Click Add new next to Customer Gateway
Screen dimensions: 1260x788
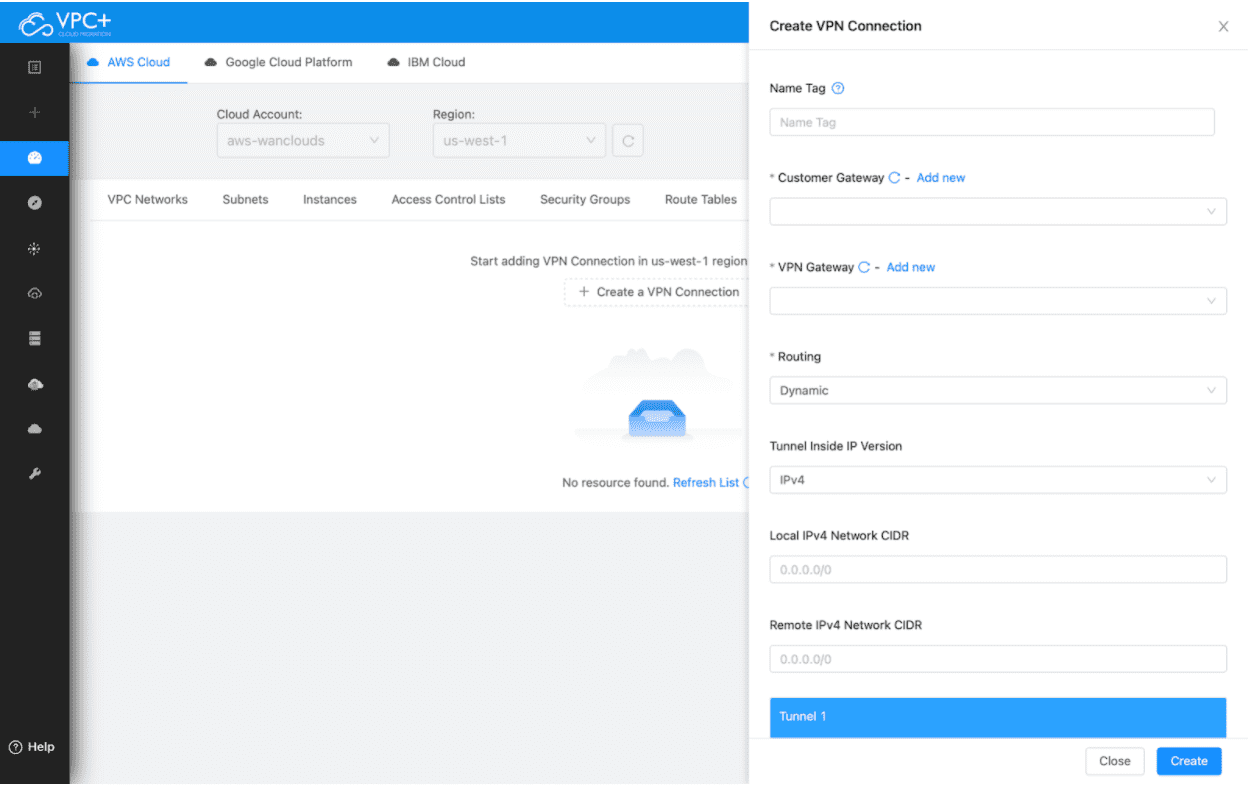tap(941, 178)
